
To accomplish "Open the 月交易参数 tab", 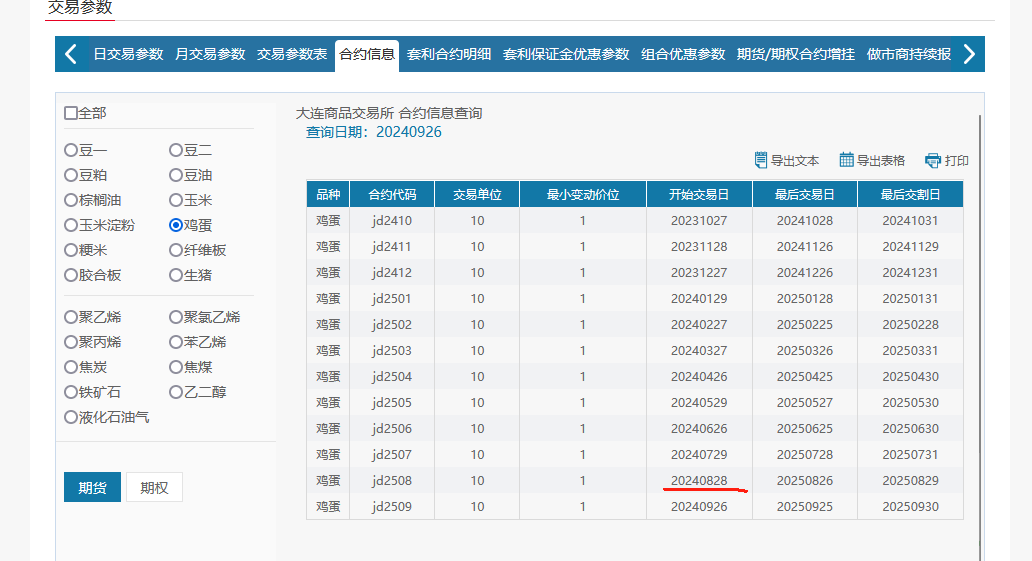I will (210, 54).
